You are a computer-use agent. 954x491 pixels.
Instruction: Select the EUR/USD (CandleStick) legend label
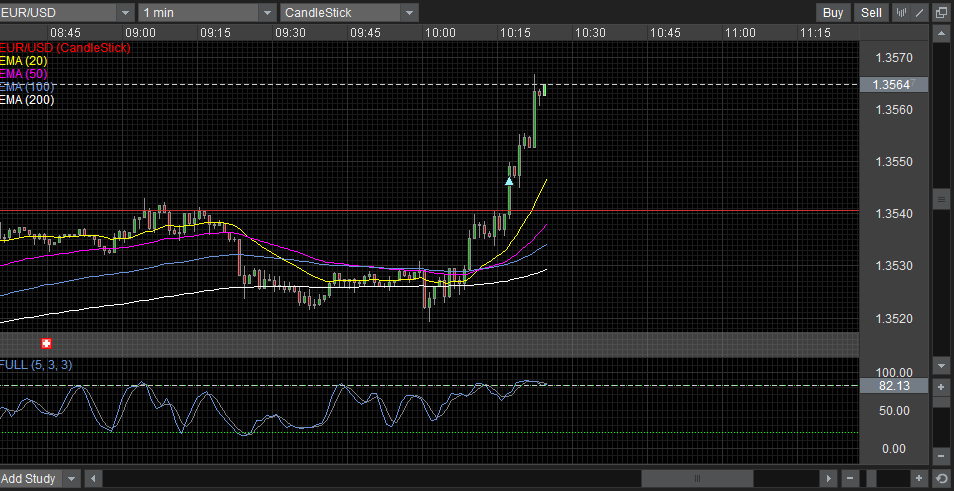click(65, 47)
